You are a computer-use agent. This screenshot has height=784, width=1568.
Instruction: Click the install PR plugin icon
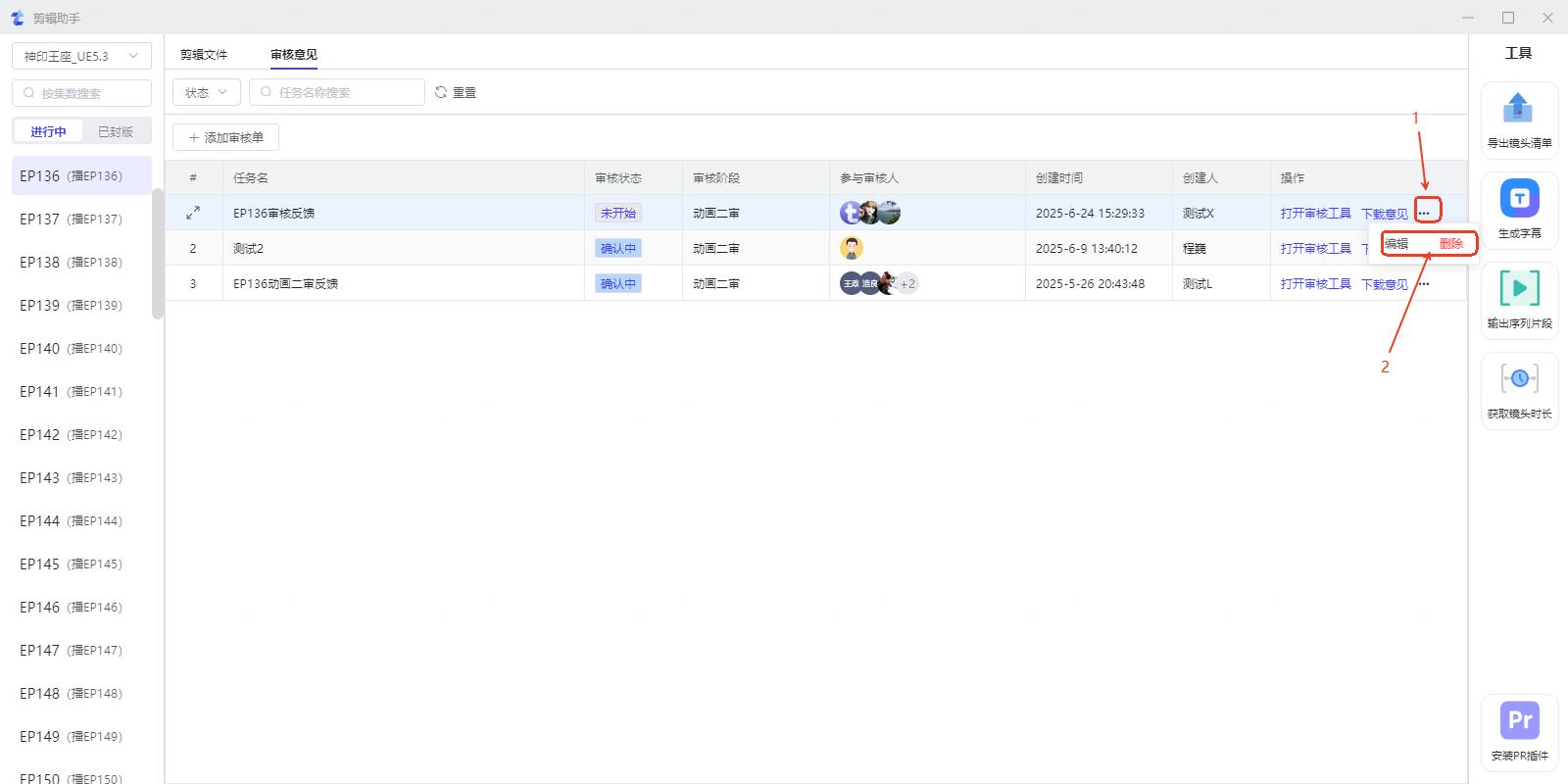(x=1519, y=721)
